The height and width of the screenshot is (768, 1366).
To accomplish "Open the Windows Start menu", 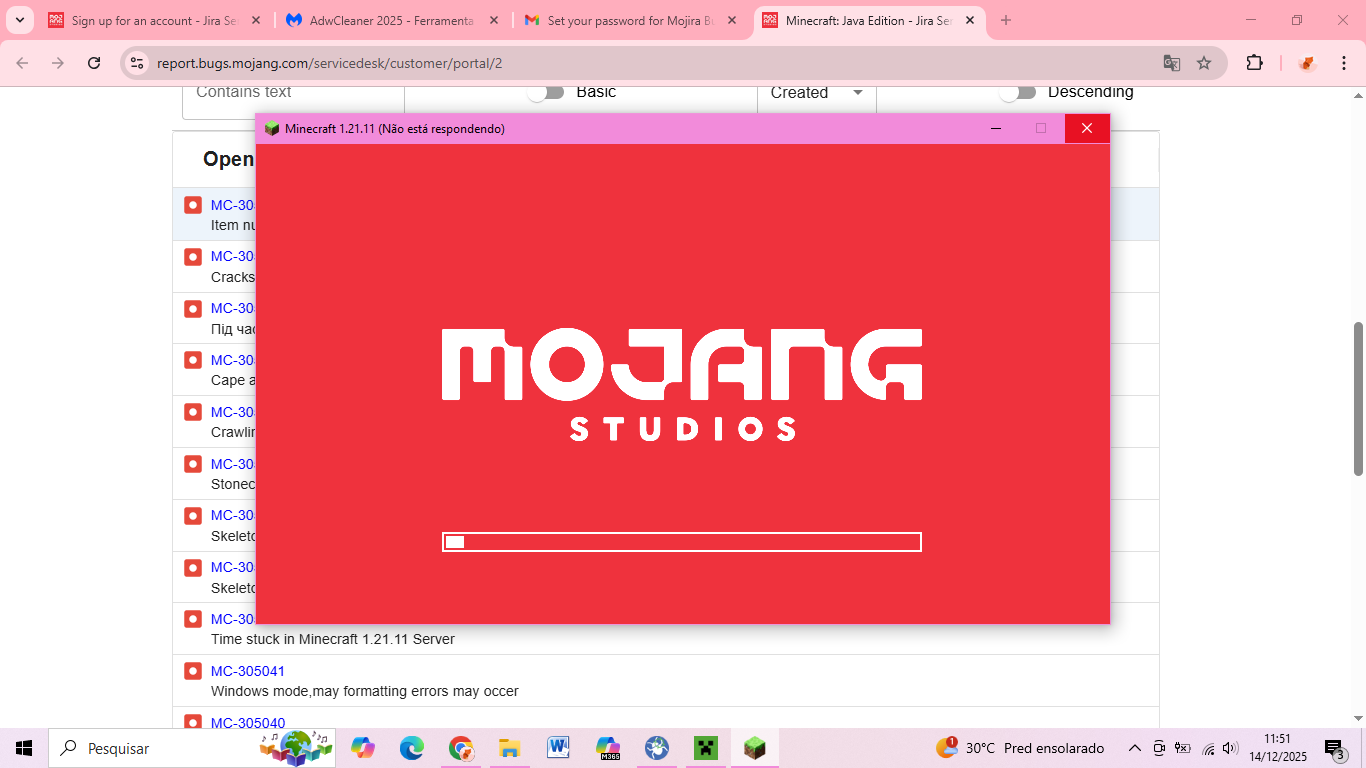I will click(24, 748).
